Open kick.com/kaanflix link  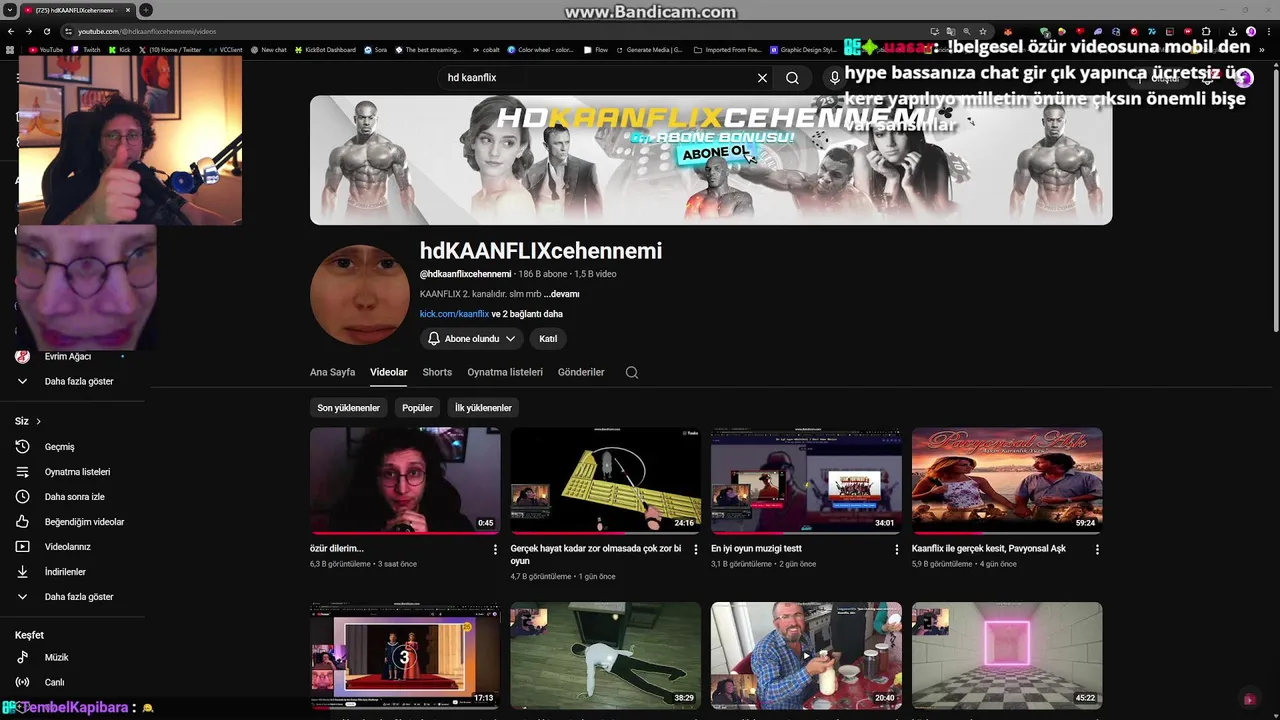[x=454, y=314]
